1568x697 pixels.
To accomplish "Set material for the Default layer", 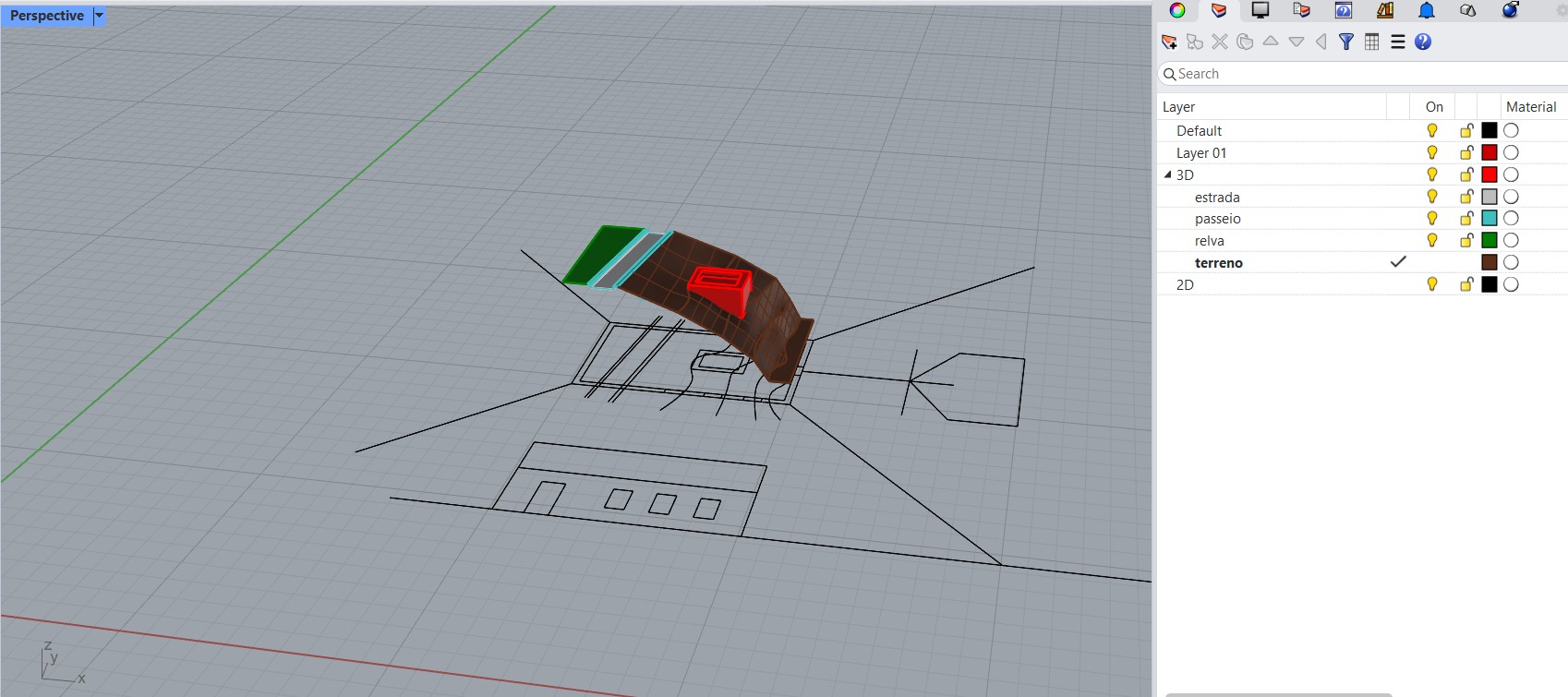I will [1511, 130].
